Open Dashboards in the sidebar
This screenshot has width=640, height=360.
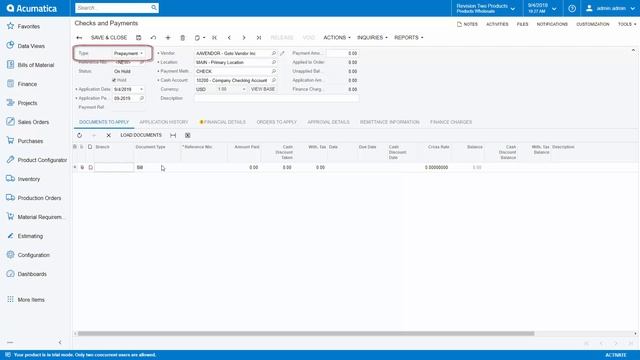click(x=32, y=273)
